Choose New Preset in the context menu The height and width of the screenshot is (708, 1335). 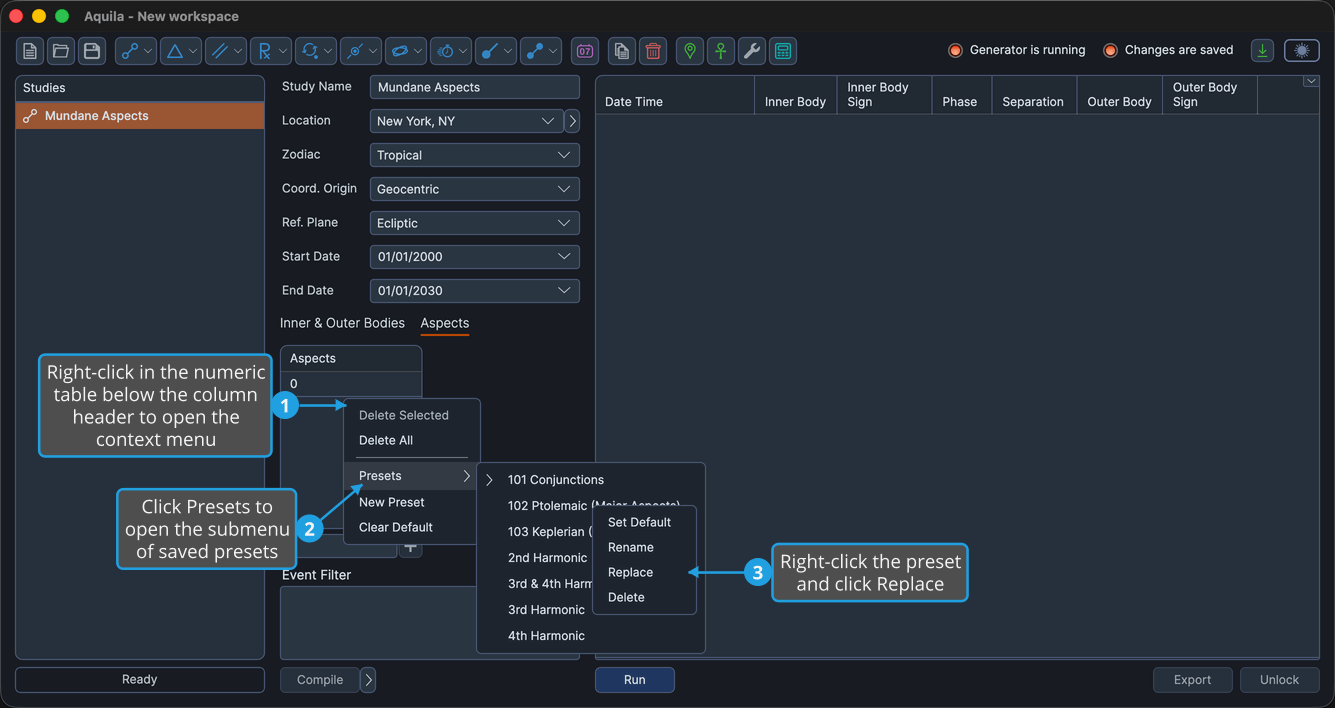pyautogui.click(x=392, y=502)
